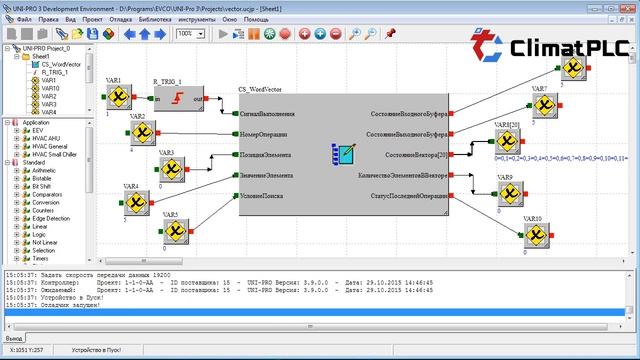Open project with the folder icon

point(77,34)
